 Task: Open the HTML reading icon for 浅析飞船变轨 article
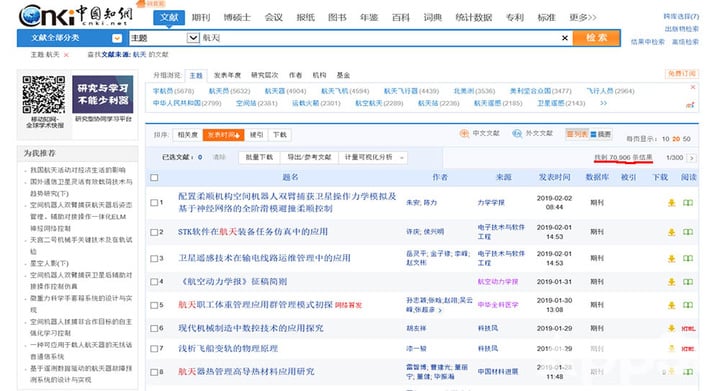click(x=688, y=349)
